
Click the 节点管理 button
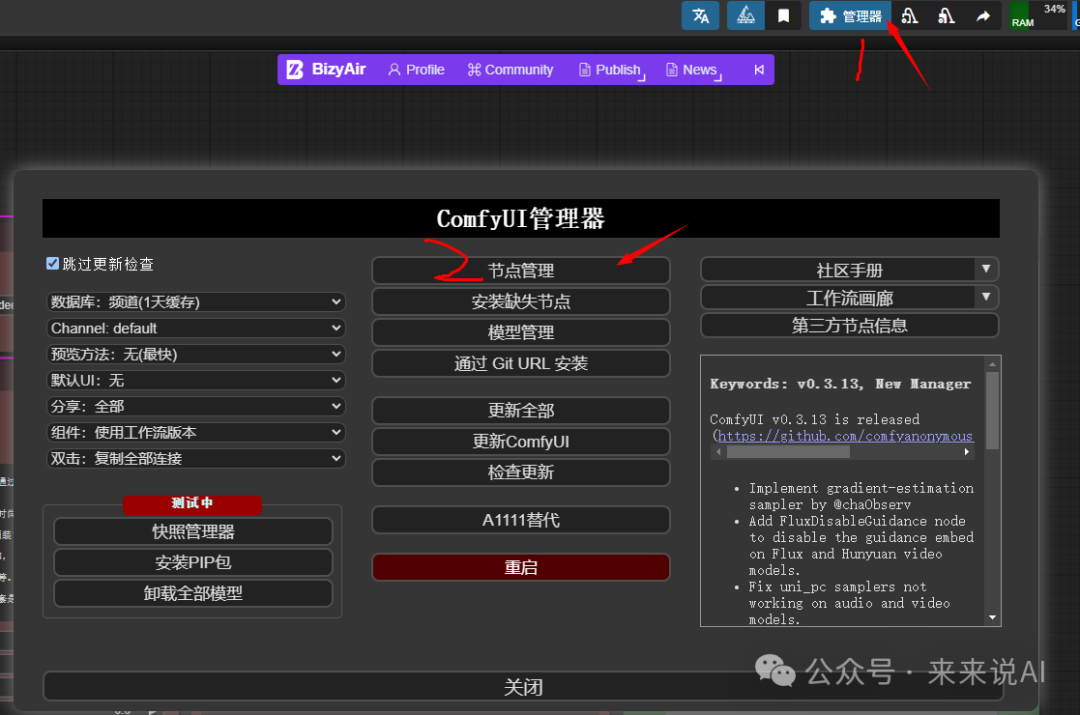pyautogui.click(x=521, y=271)
